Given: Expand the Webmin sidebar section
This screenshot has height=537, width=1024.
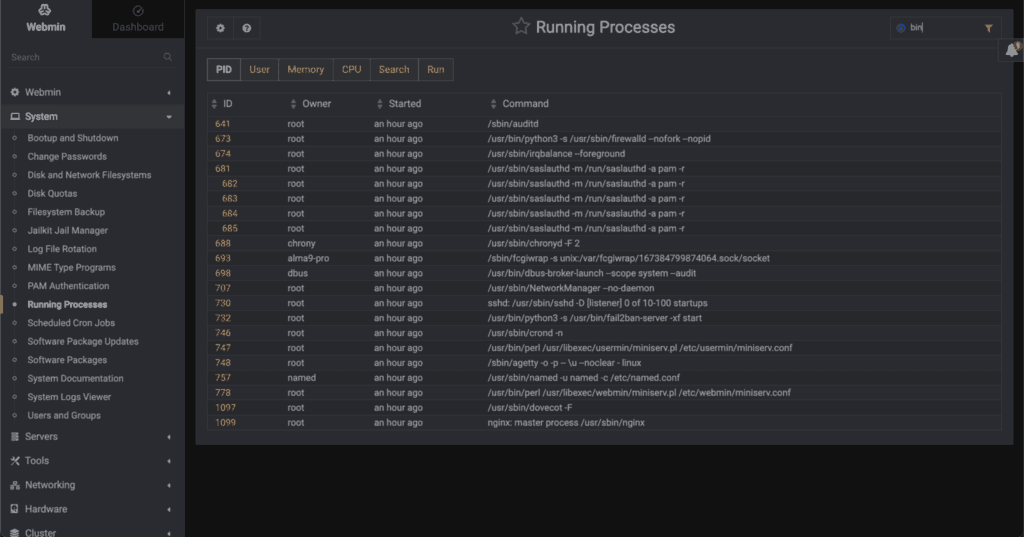Looking at the screenshot, I should click(92, 92).
